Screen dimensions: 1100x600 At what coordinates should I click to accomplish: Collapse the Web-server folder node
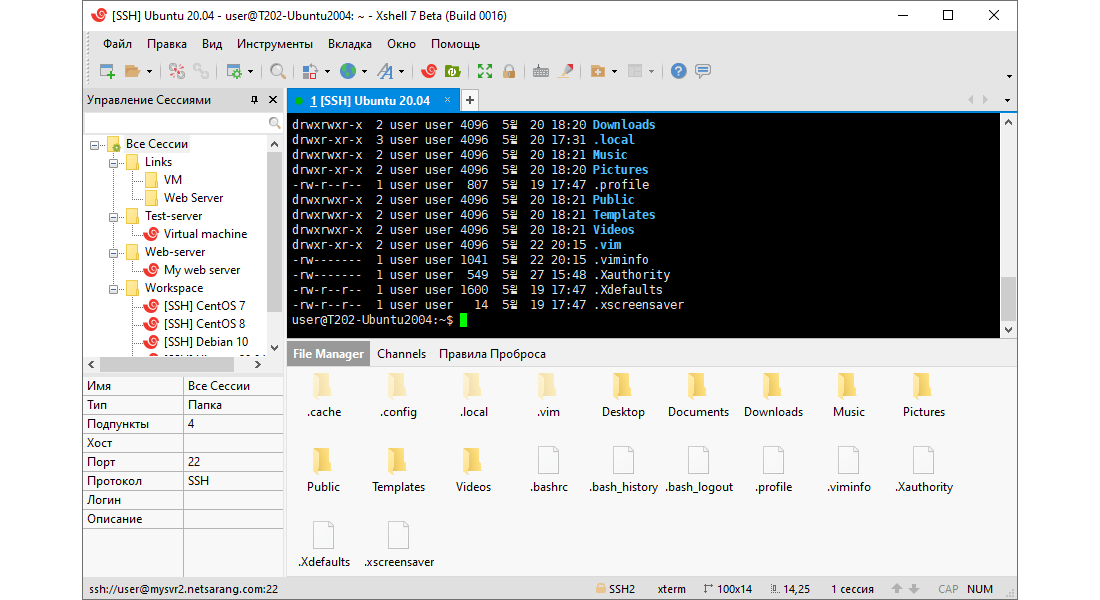113,253
